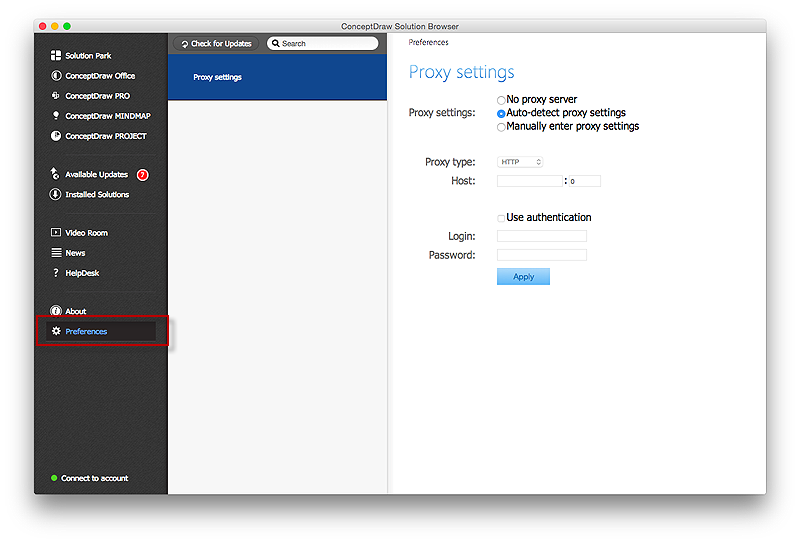This screenshot has width=800, height=543.
Task: Click the About info icon
Action: 55,311
